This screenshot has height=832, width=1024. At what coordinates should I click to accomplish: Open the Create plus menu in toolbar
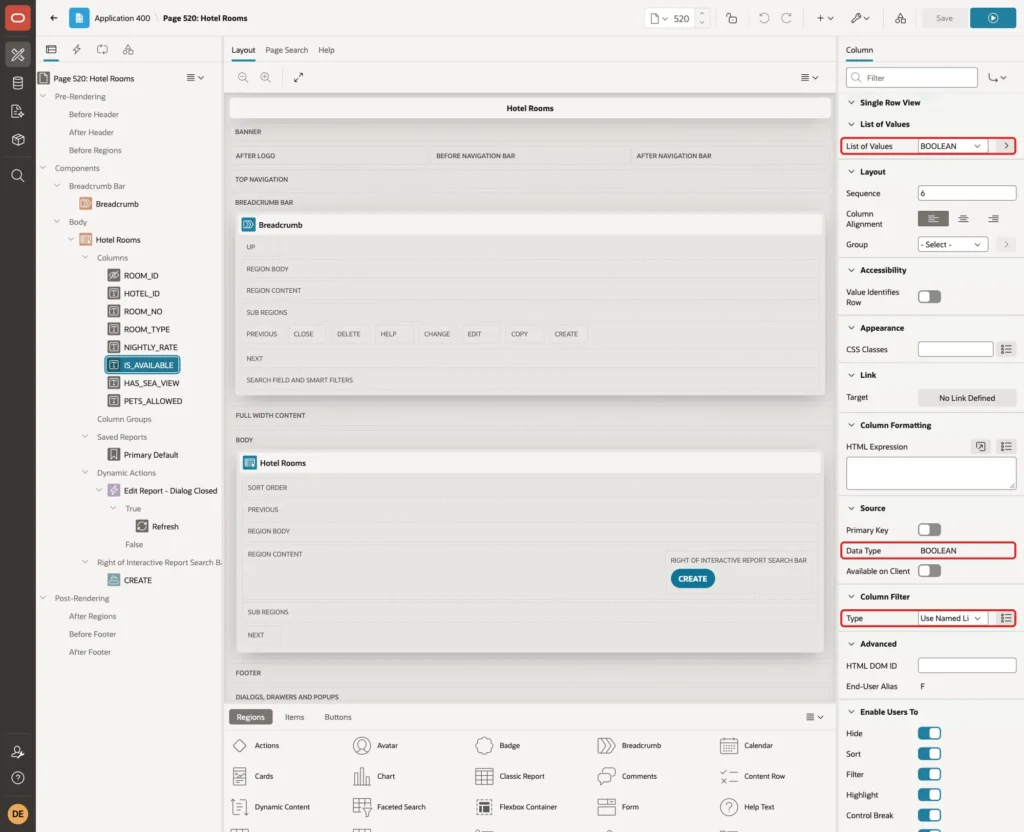coord(825,18)
